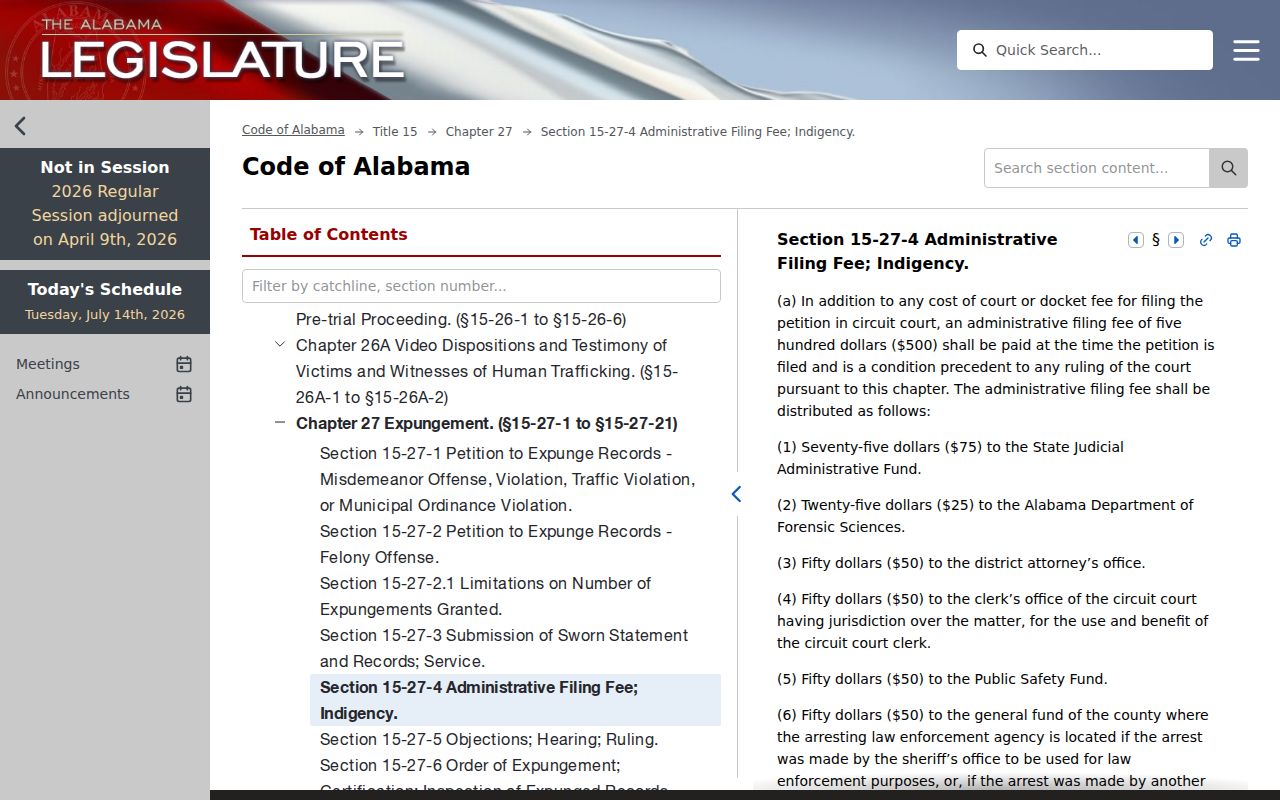Open Section 15-27-1 Petition to Expunge Records

pyautogui.click(x=507, y=479)
